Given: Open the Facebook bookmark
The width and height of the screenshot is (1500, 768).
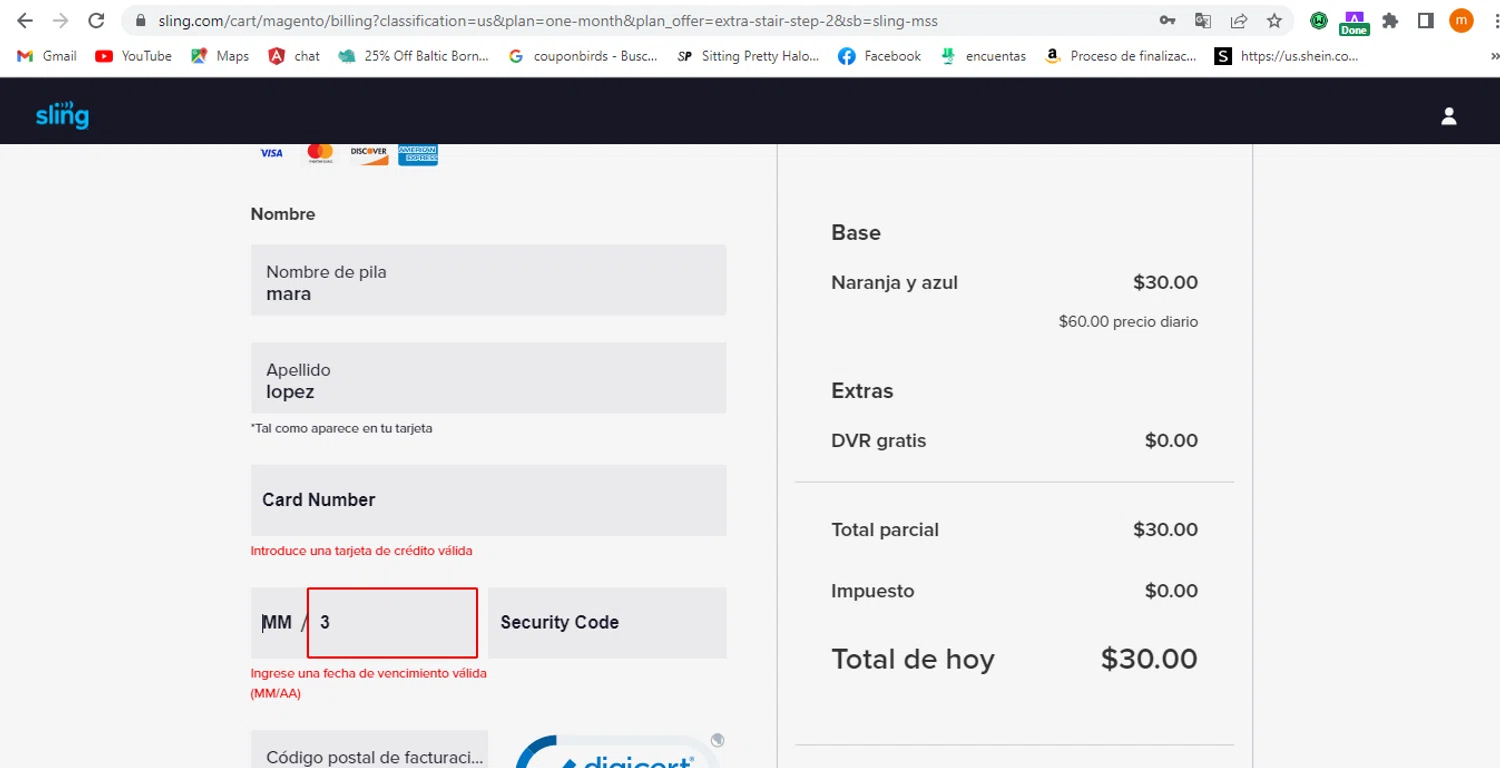Looking at the screenshot, I should [879, 56].
